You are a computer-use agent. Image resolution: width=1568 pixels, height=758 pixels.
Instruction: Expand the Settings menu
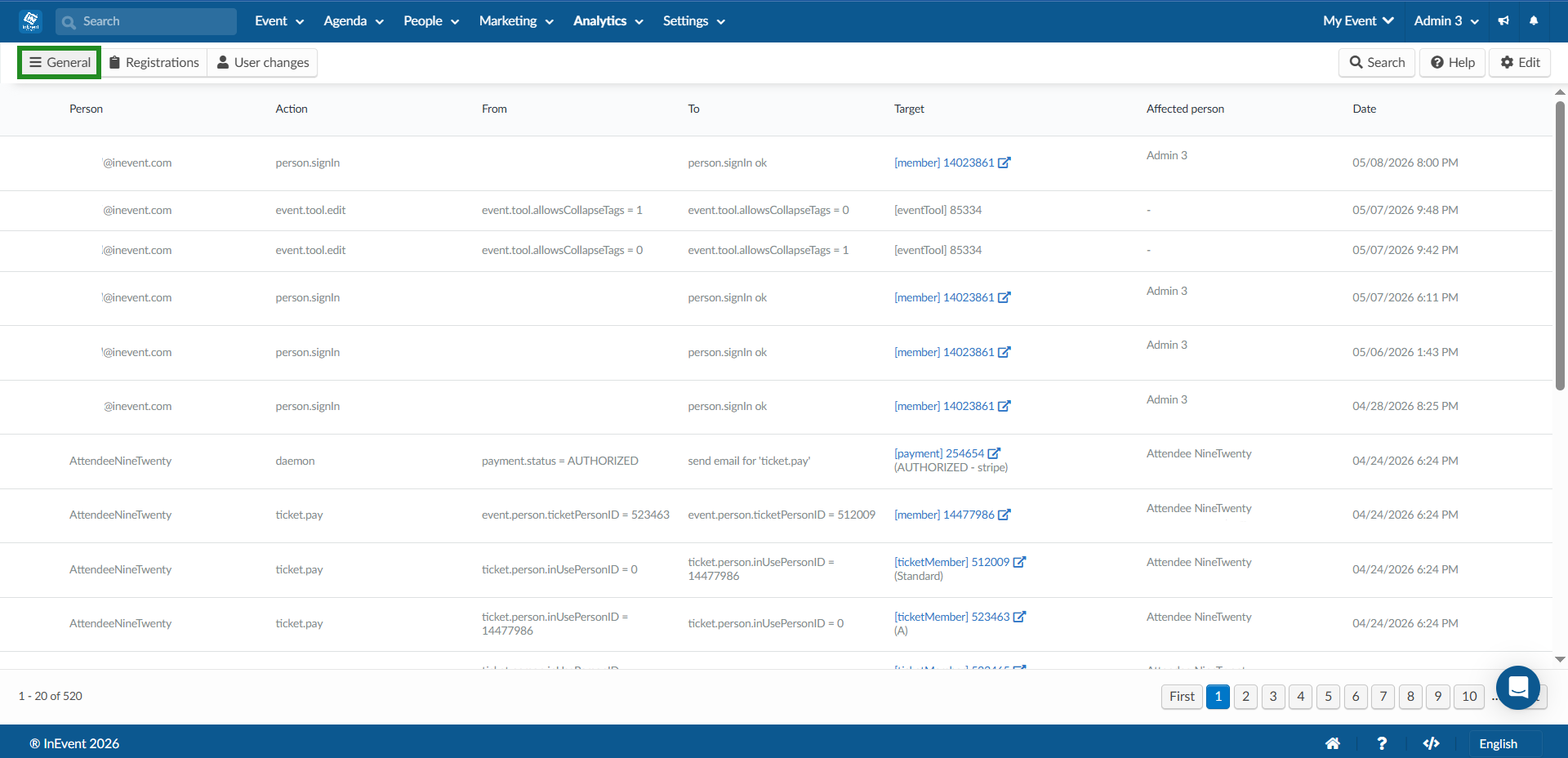coord(694,21)
